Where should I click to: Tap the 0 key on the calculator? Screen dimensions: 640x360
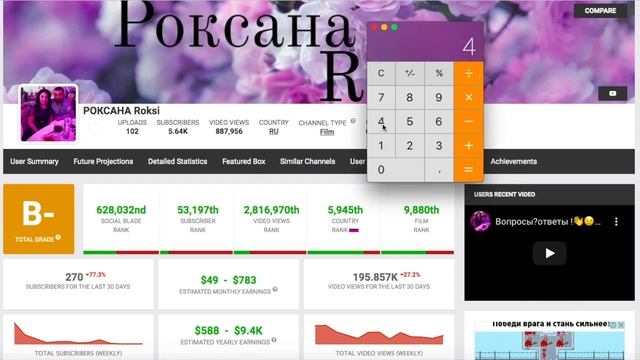point(396,170)
